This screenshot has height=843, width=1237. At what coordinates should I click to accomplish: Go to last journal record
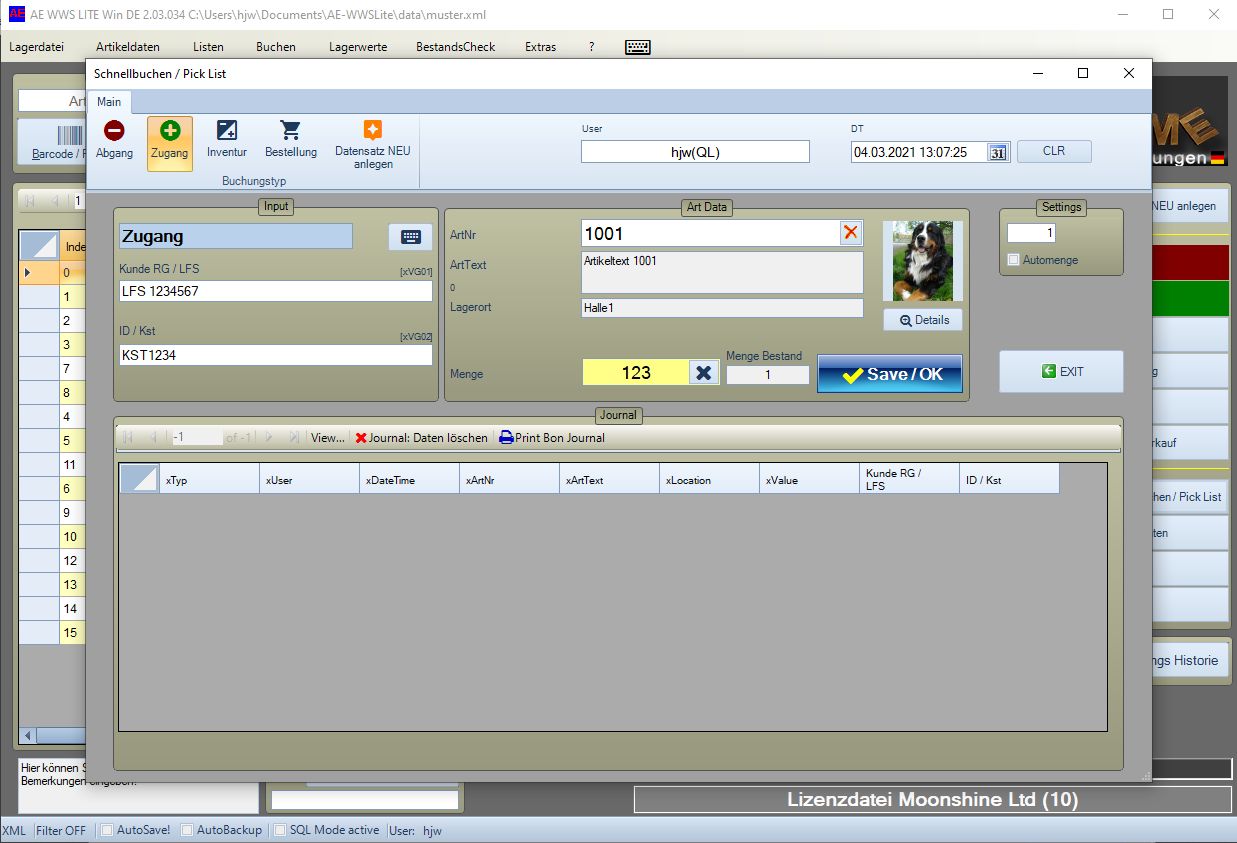(x=294, y=437)
